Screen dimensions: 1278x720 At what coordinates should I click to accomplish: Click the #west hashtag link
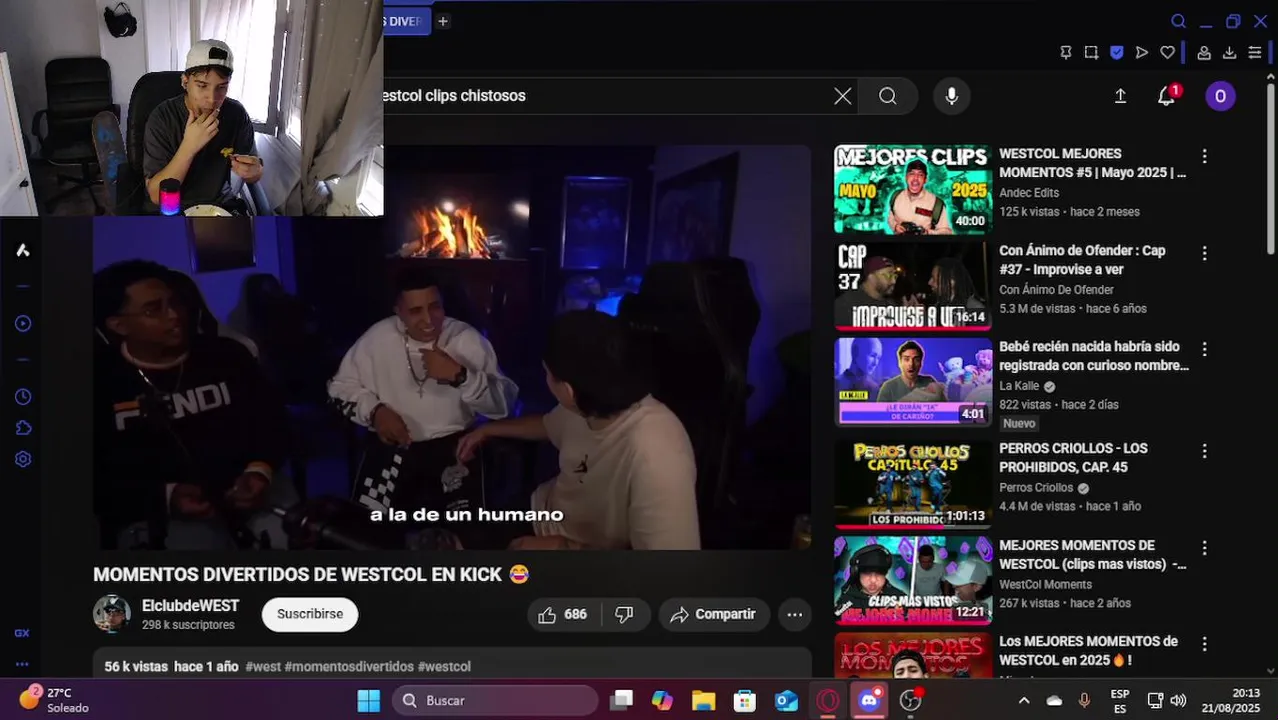click(263, 667)
